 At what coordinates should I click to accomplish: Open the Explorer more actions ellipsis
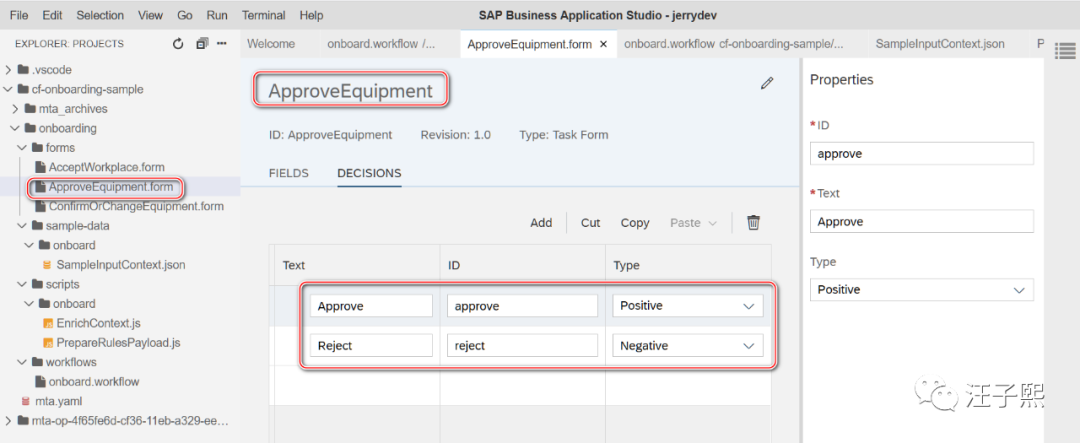pos(222,44)
